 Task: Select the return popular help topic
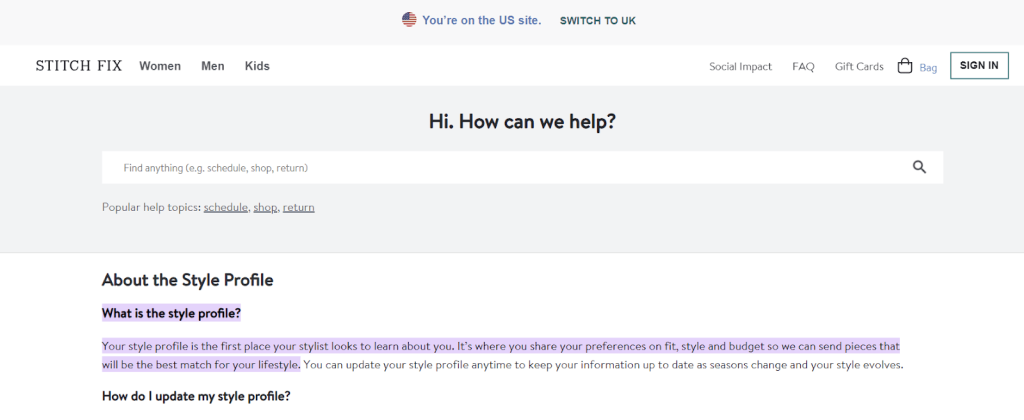click(x=298, y=207)
